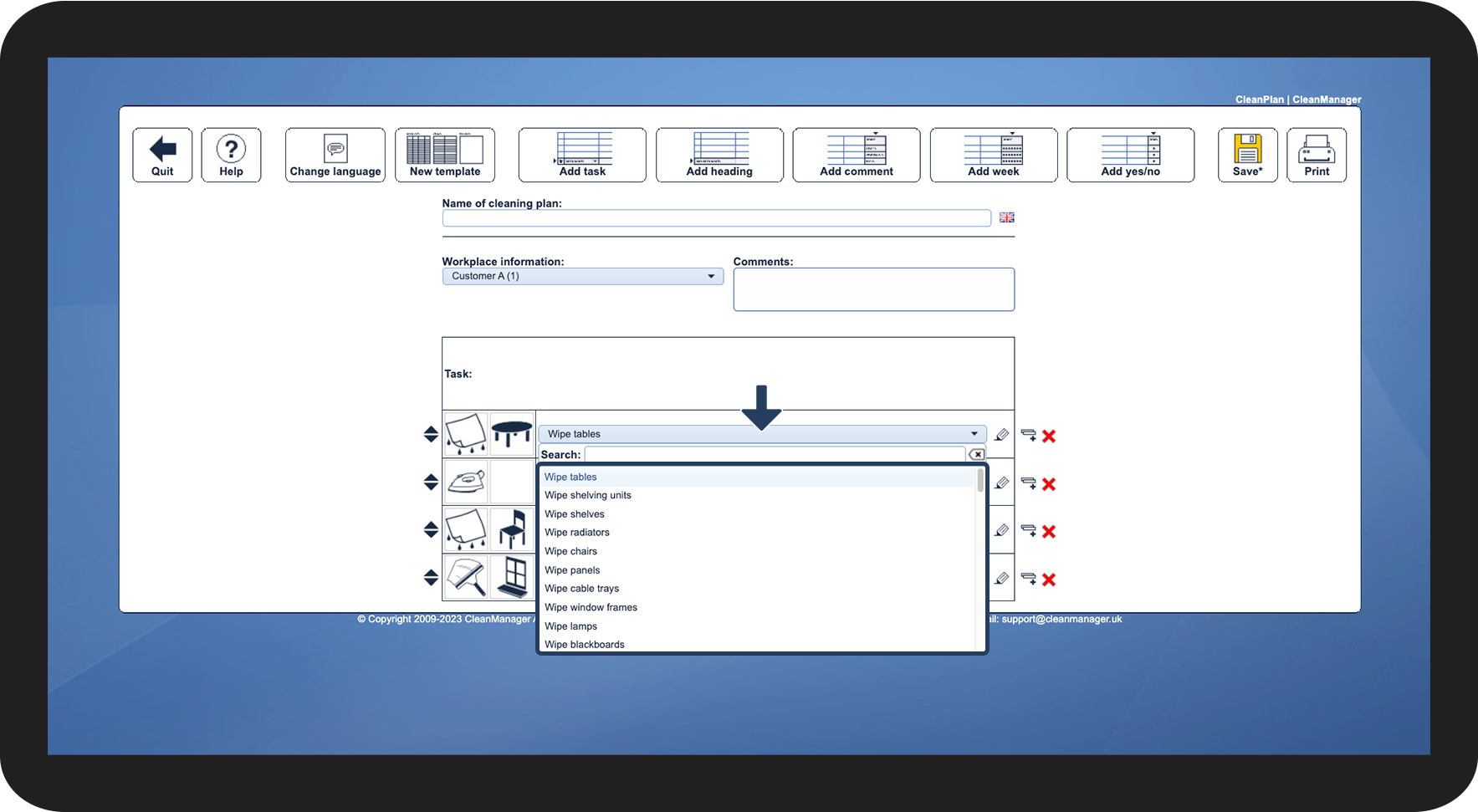Click the edit pencil in the iron task row
The height and width of the screenshot is (812, 1478).
pyautogui.click(x=1001, y=483)
